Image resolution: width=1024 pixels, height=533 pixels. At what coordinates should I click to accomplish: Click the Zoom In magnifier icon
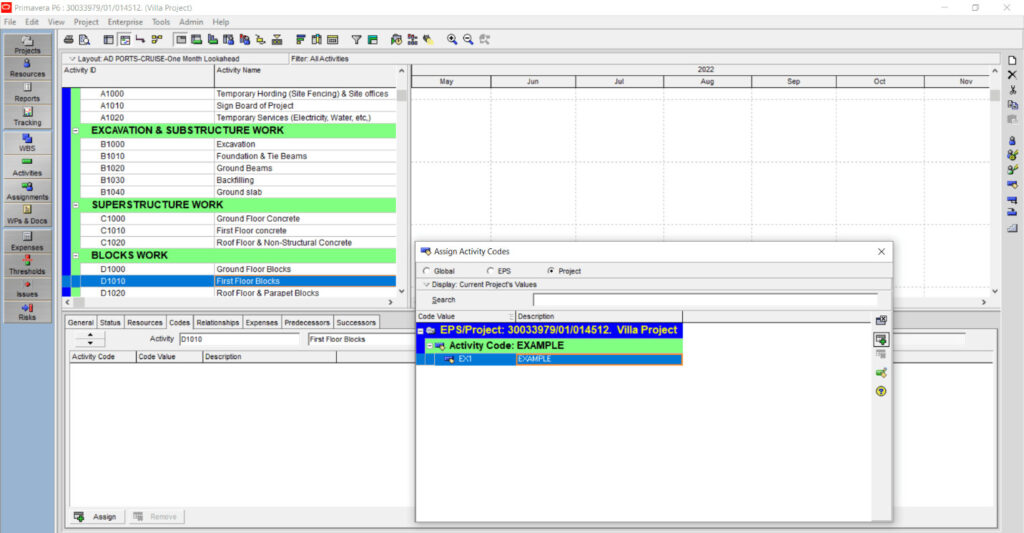(x=452, y=40)
